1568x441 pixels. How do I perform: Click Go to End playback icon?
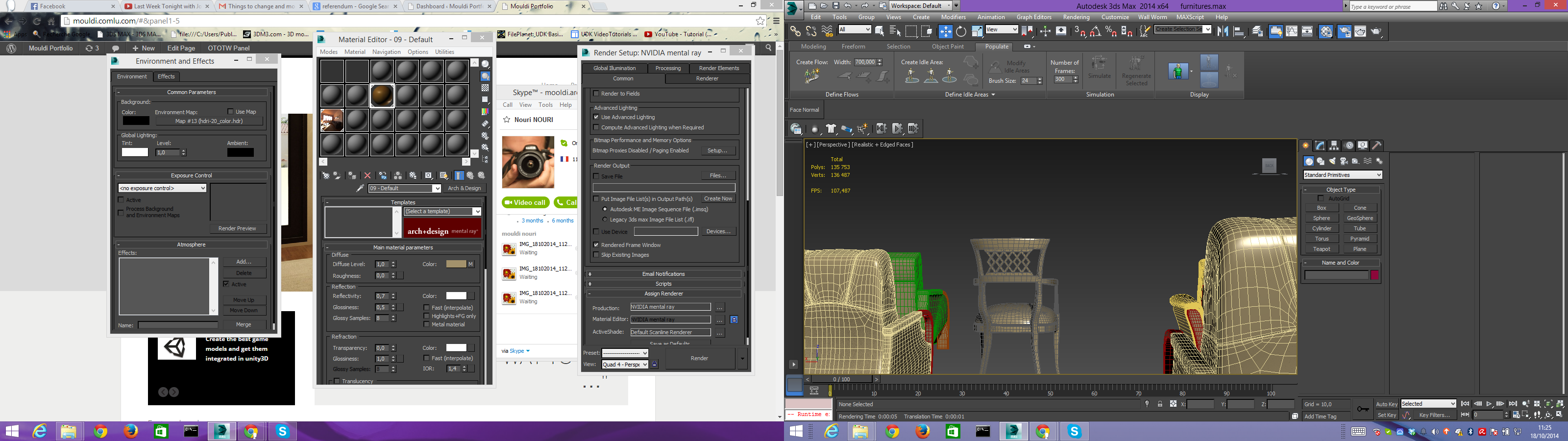[x=1514, y=404]
